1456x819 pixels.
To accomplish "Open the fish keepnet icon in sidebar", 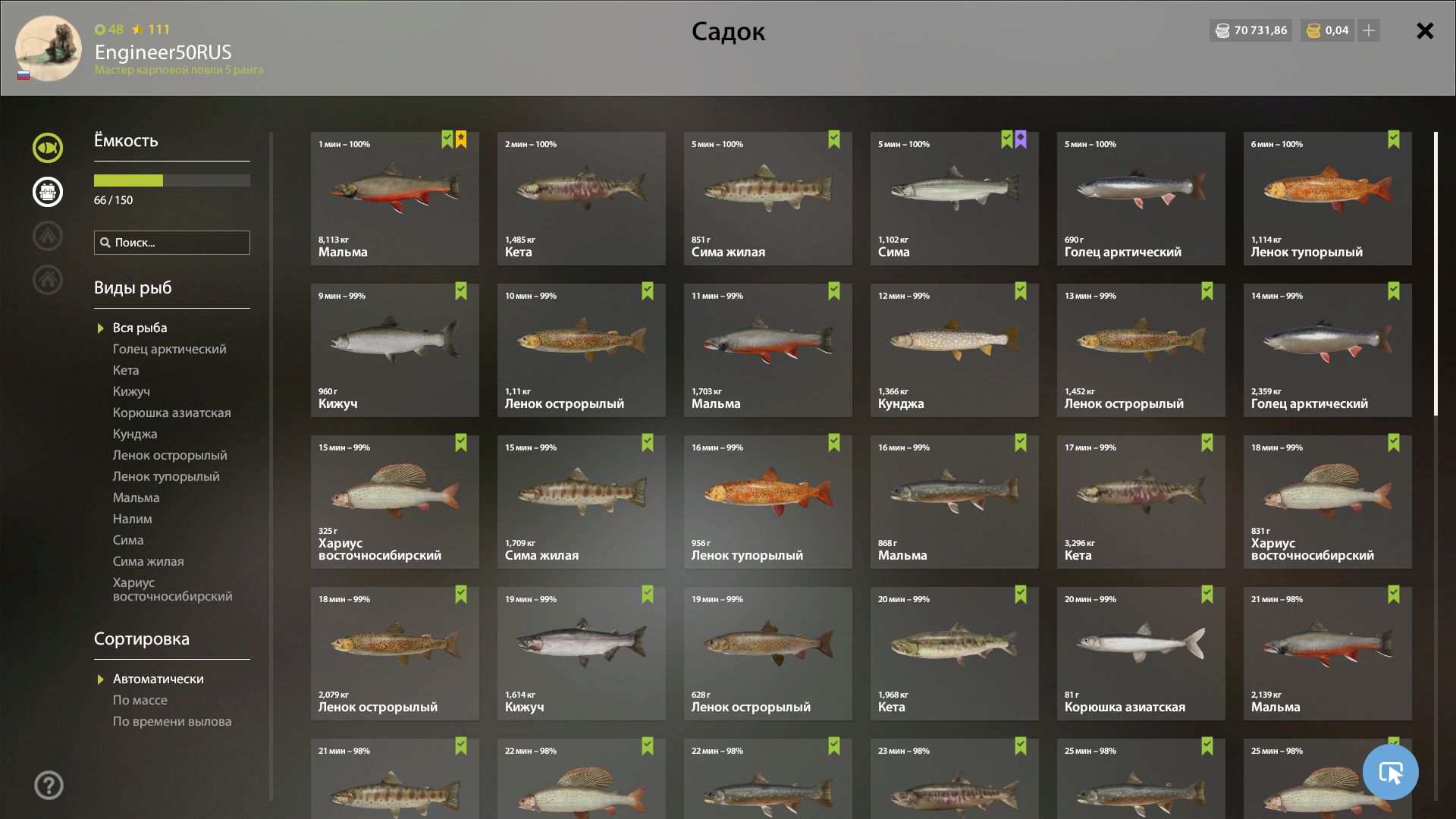I will (x=48, y=148).
